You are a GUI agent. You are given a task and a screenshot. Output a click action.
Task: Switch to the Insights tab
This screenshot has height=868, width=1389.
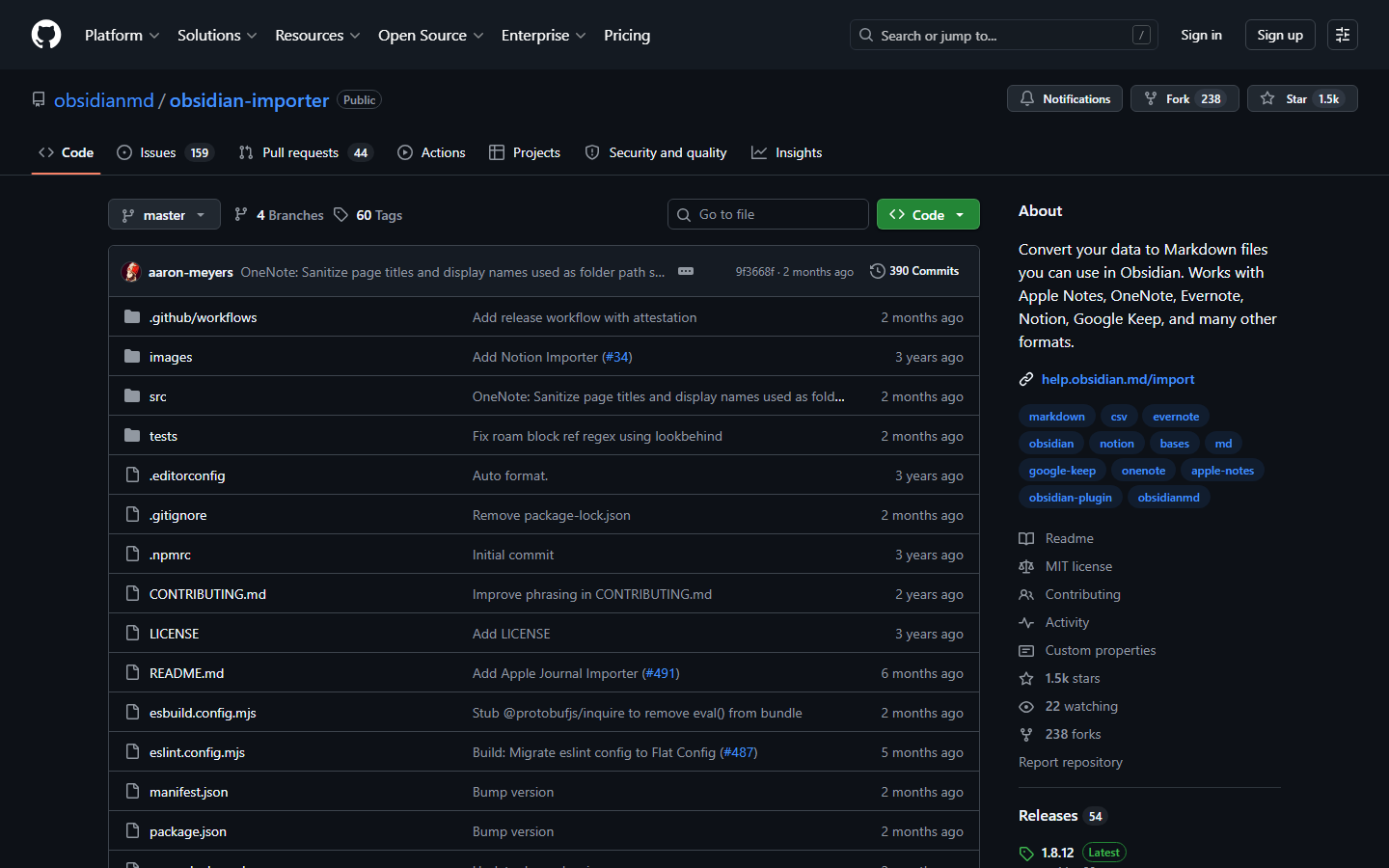[x=787, y=152]
